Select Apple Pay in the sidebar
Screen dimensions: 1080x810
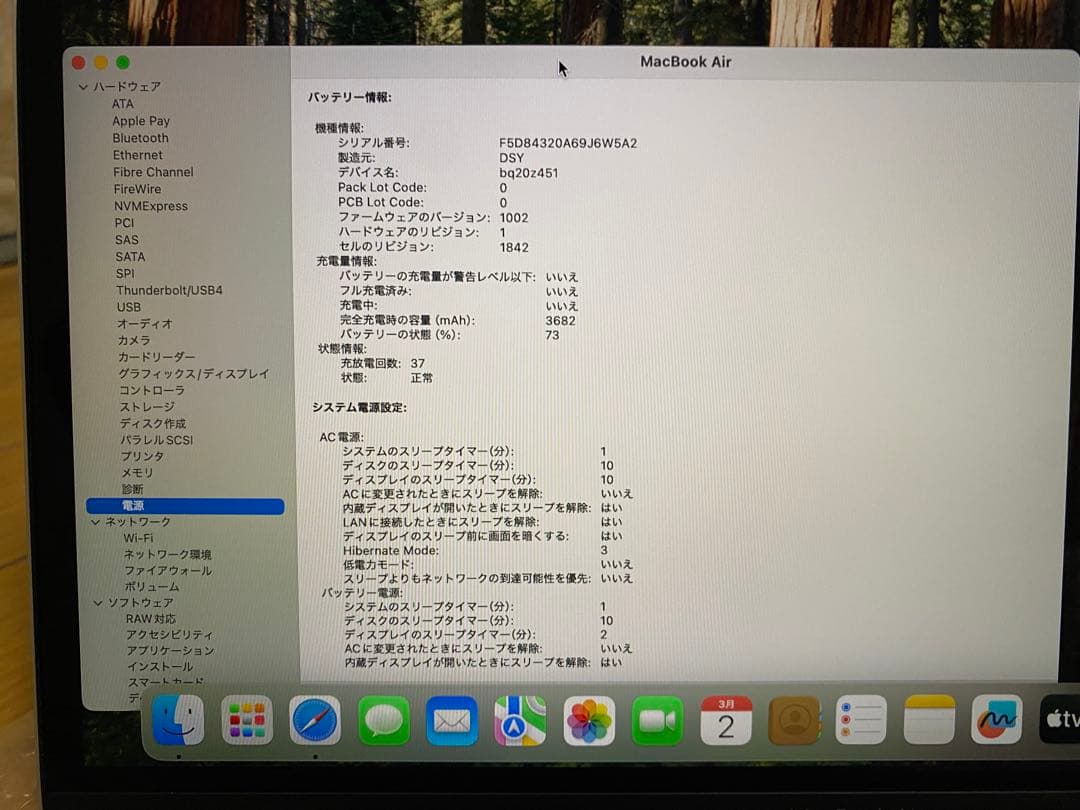pos(141,121)
